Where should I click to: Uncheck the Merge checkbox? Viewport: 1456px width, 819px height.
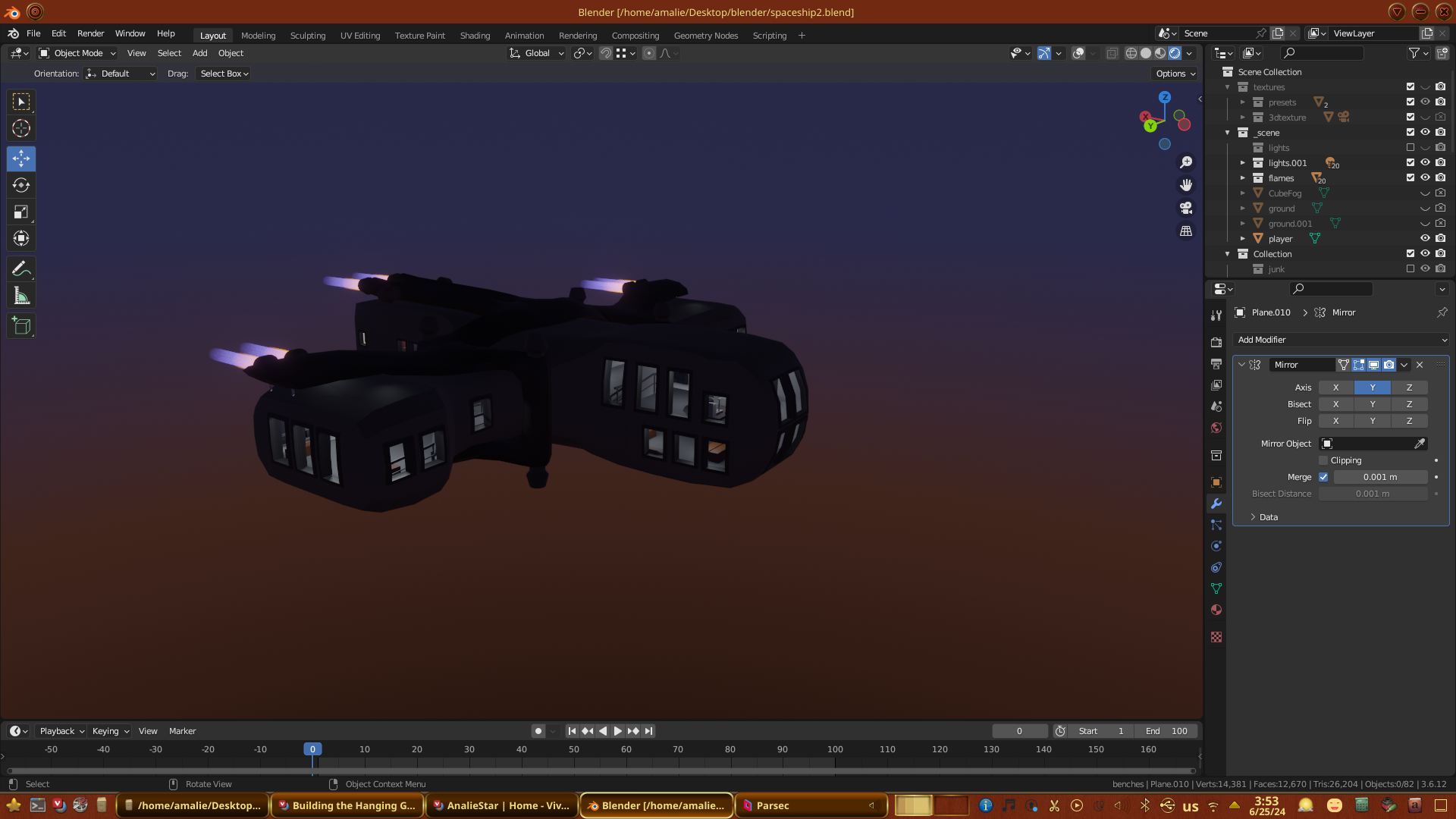(1323, 477)
